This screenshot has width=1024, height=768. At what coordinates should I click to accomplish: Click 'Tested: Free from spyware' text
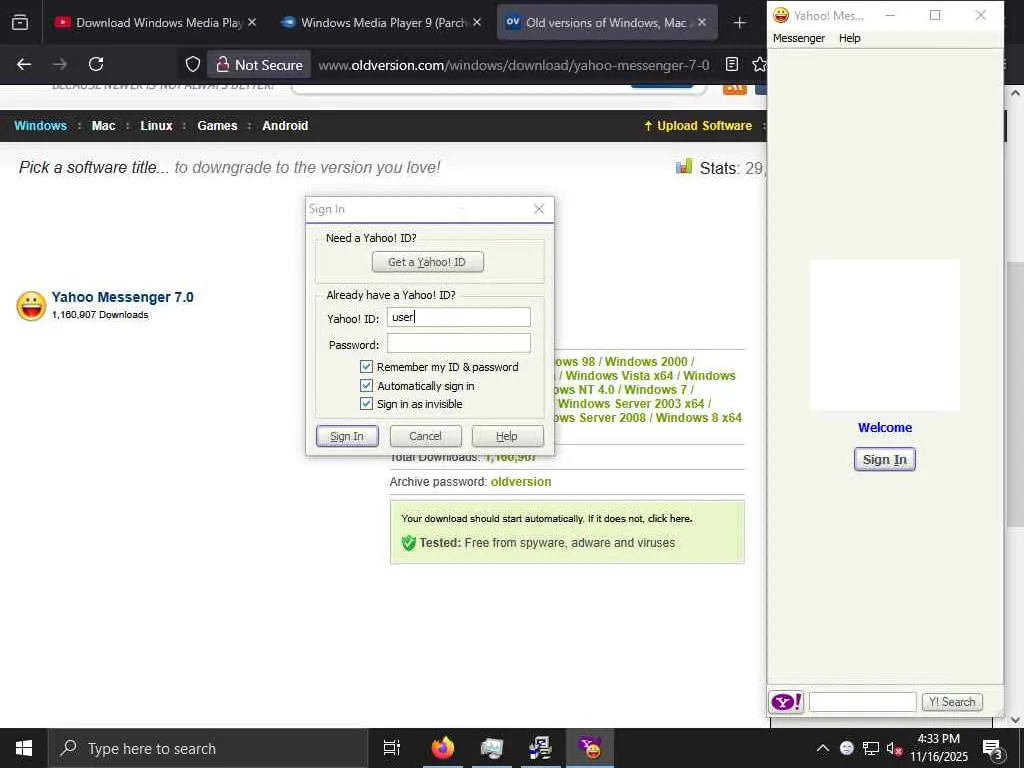click(547, 543)
